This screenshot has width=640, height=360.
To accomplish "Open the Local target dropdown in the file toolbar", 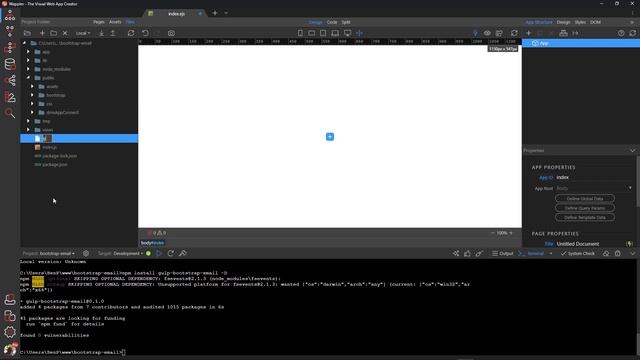I will pos(83,33).
